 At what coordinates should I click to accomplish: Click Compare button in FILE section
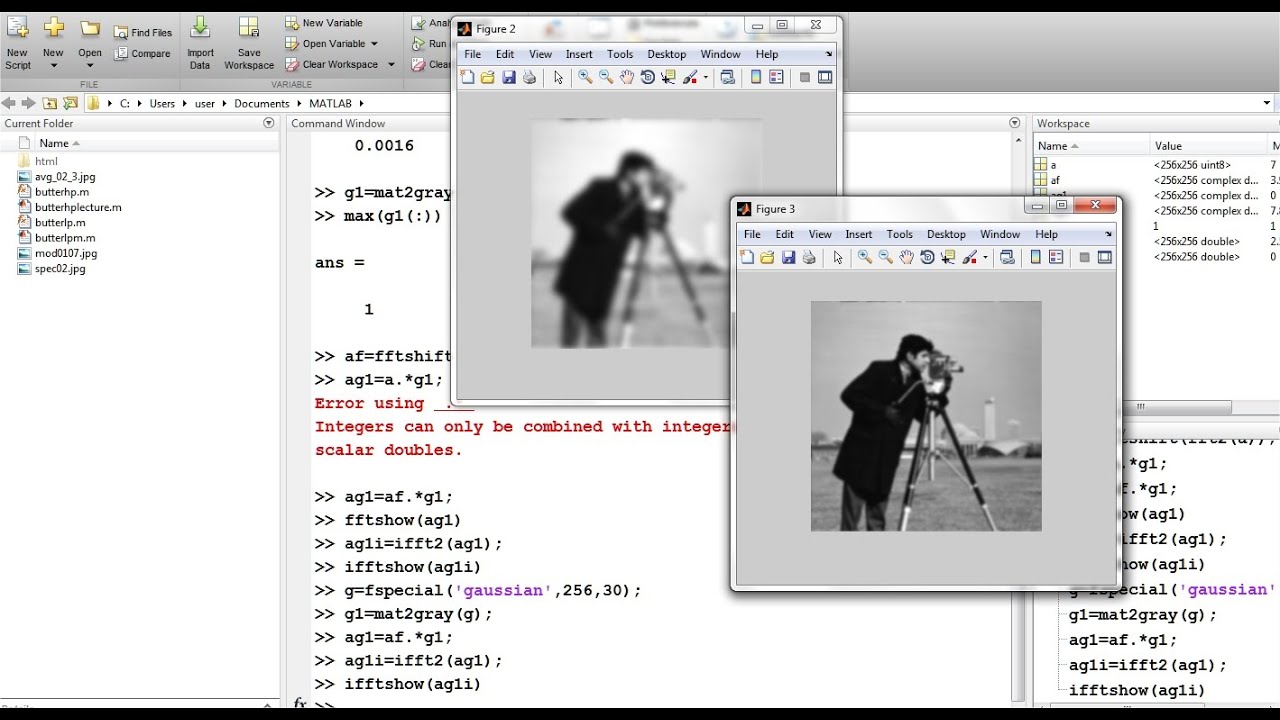142,54
